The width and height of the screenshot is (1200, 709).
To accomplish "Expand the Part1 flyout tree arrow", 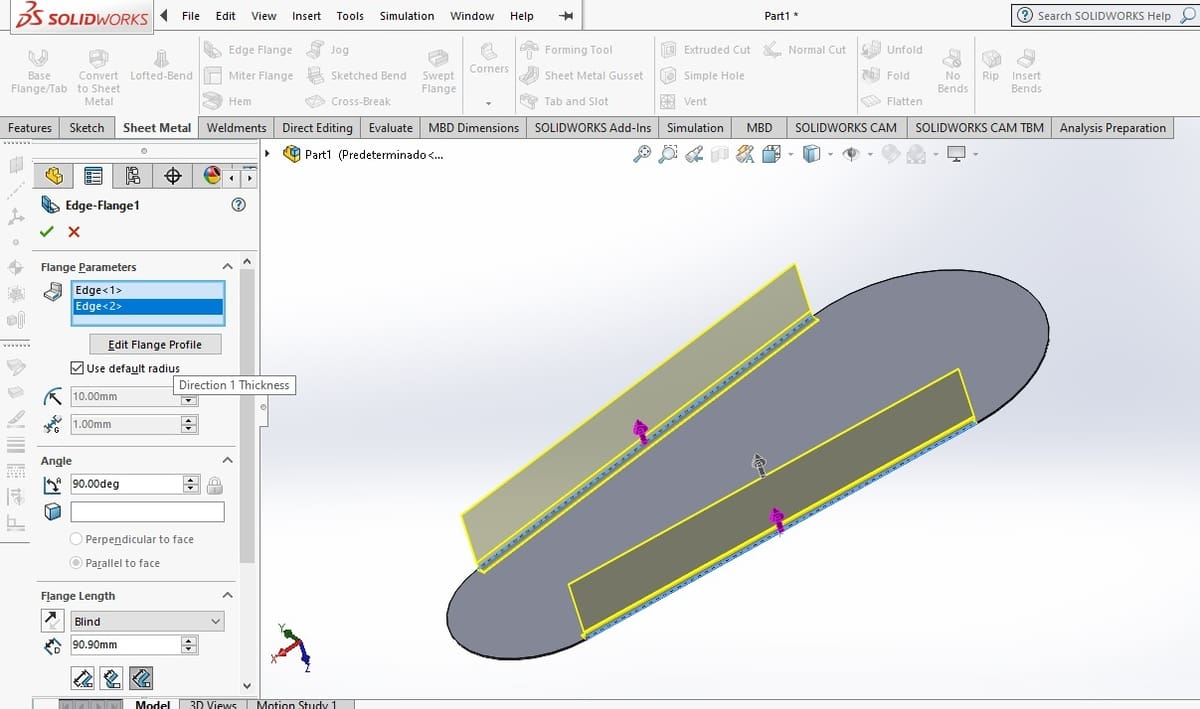I will pyautogui.click(x=268, y=153).
